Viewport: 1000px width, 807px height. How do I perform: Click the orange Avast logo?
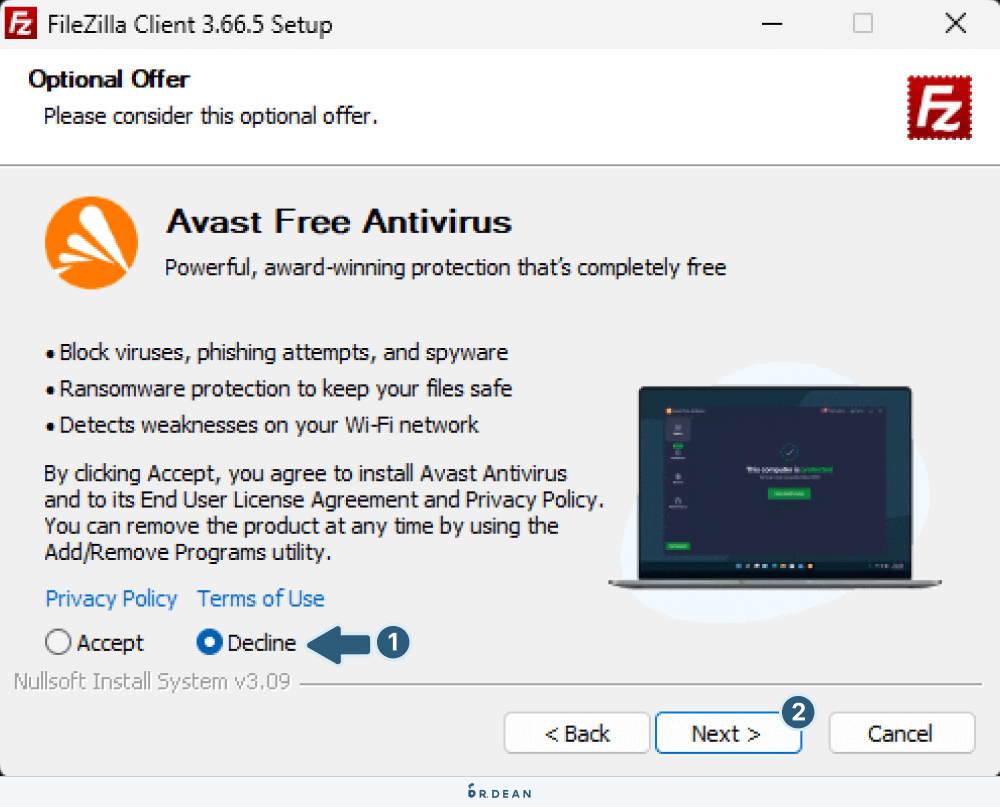click(91, 242)
